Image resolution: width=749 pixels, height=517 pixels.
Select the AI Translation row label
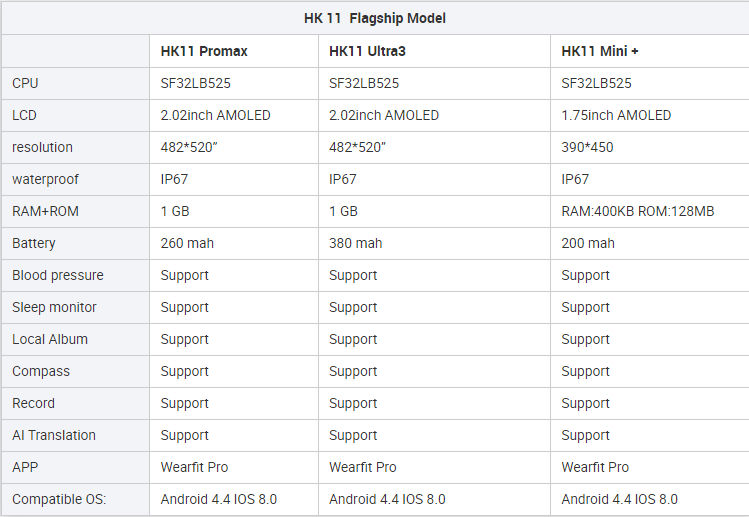click(54, 435)
